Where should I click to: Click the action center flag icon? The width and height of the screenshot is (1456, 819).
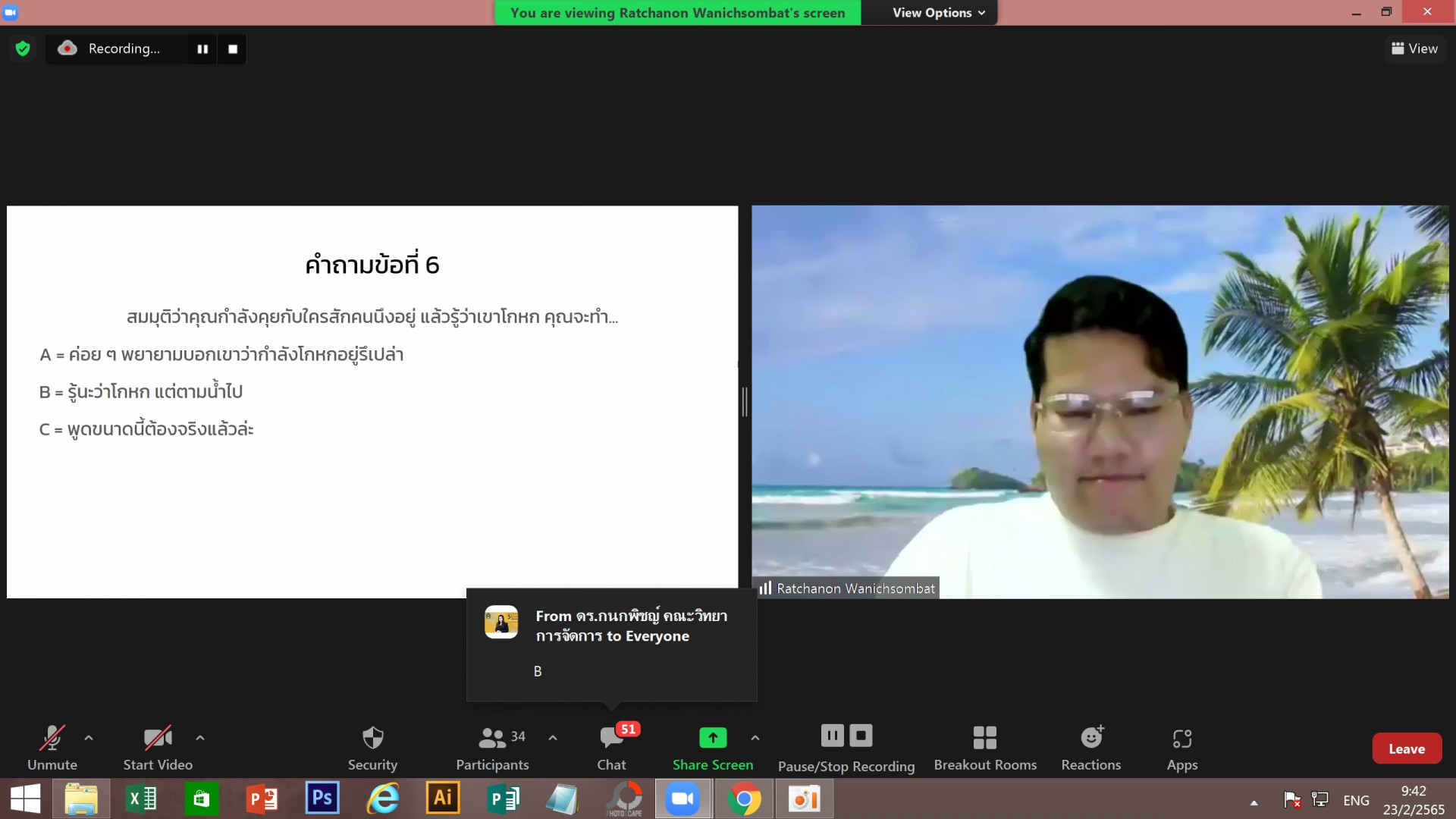coord(1292,799)
